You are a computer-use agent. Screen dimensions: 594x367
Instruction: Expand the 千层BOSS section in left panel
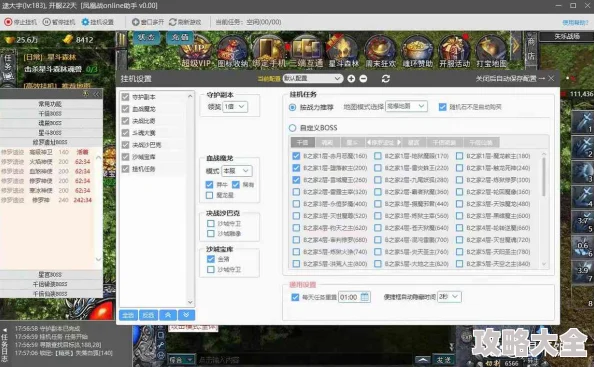50,113
